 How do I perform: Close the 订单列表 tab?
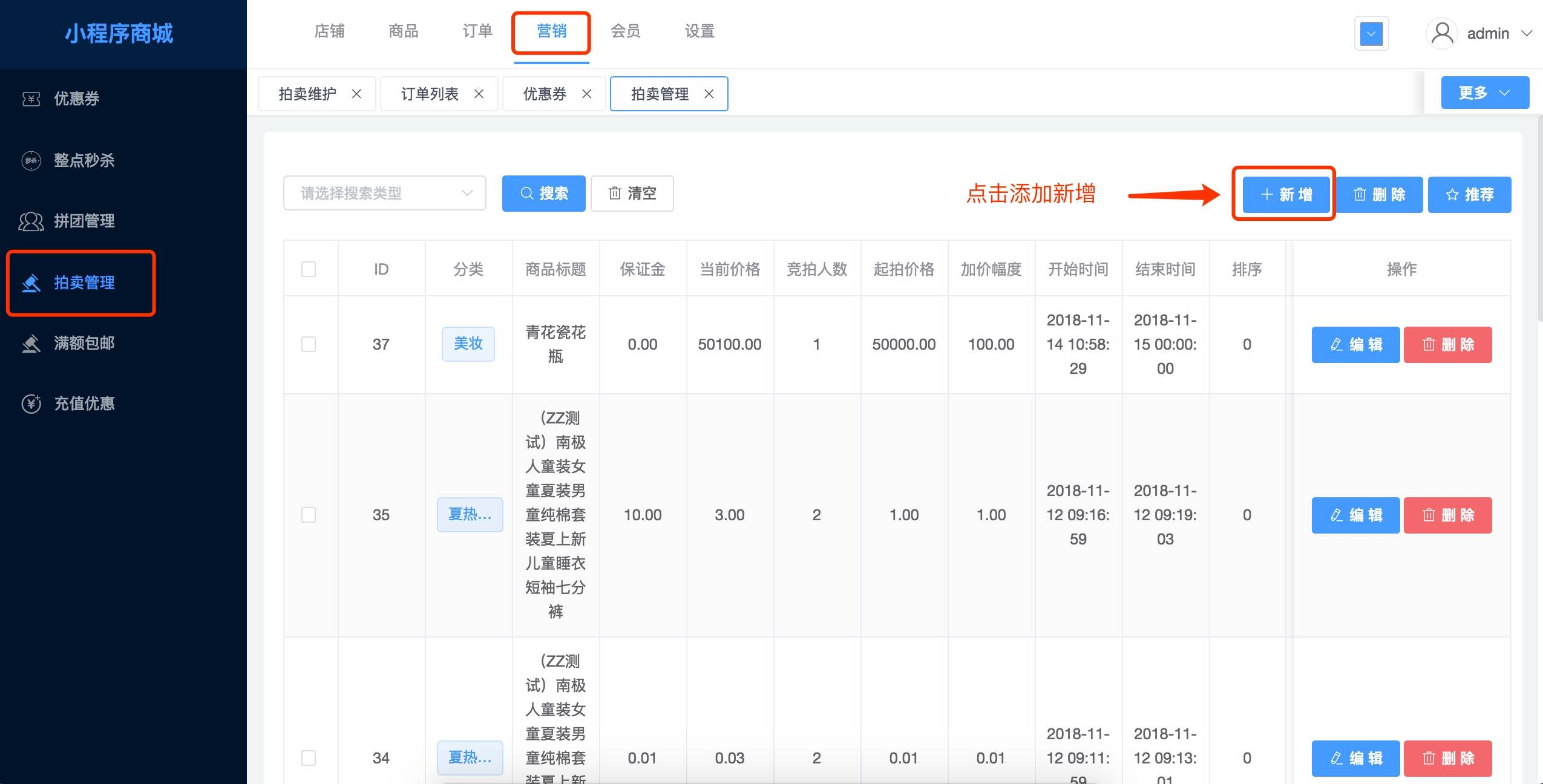pyautogui.click(x=479, y=94)
